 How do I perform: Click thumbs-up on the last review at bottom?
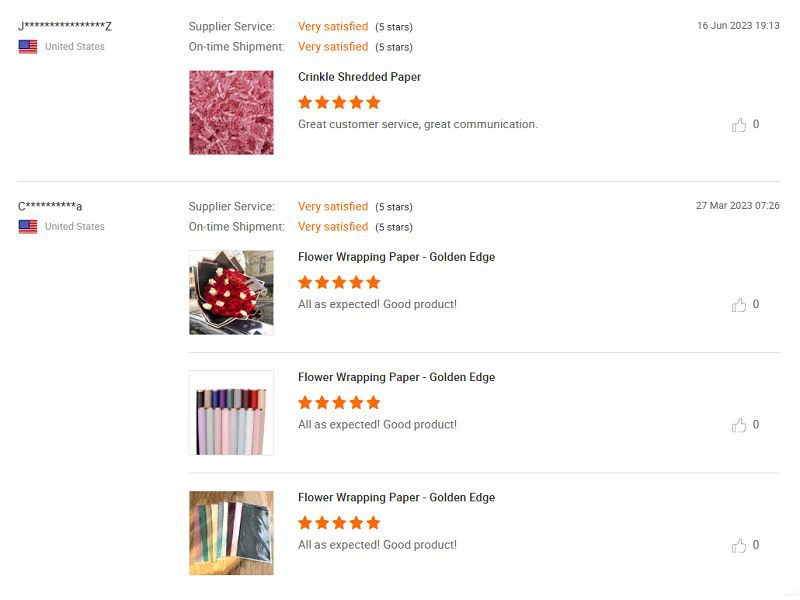pos(739,545)
